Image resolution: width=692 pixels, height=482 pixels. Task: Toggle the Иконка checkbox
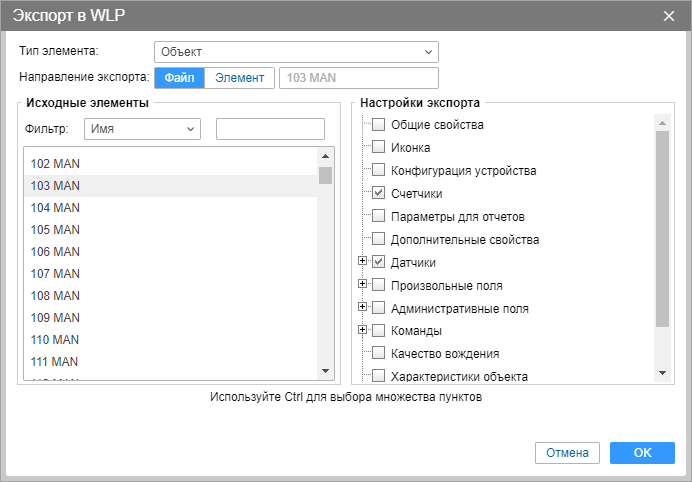point(378,148)
